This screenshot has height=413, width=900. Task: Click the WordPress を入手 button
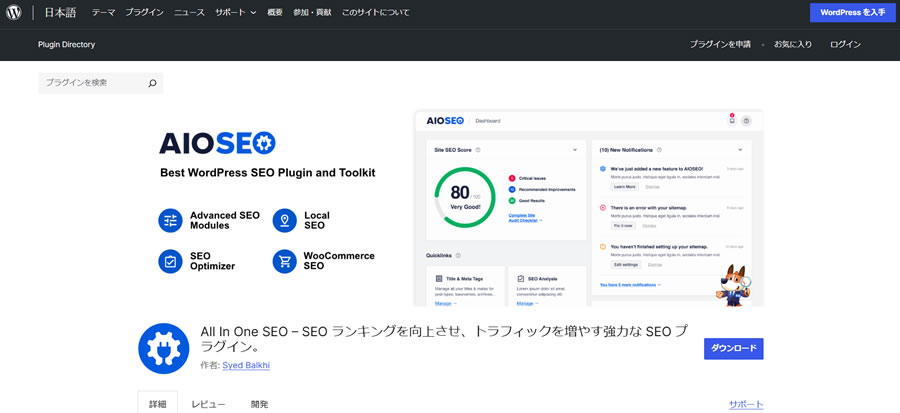852,13
